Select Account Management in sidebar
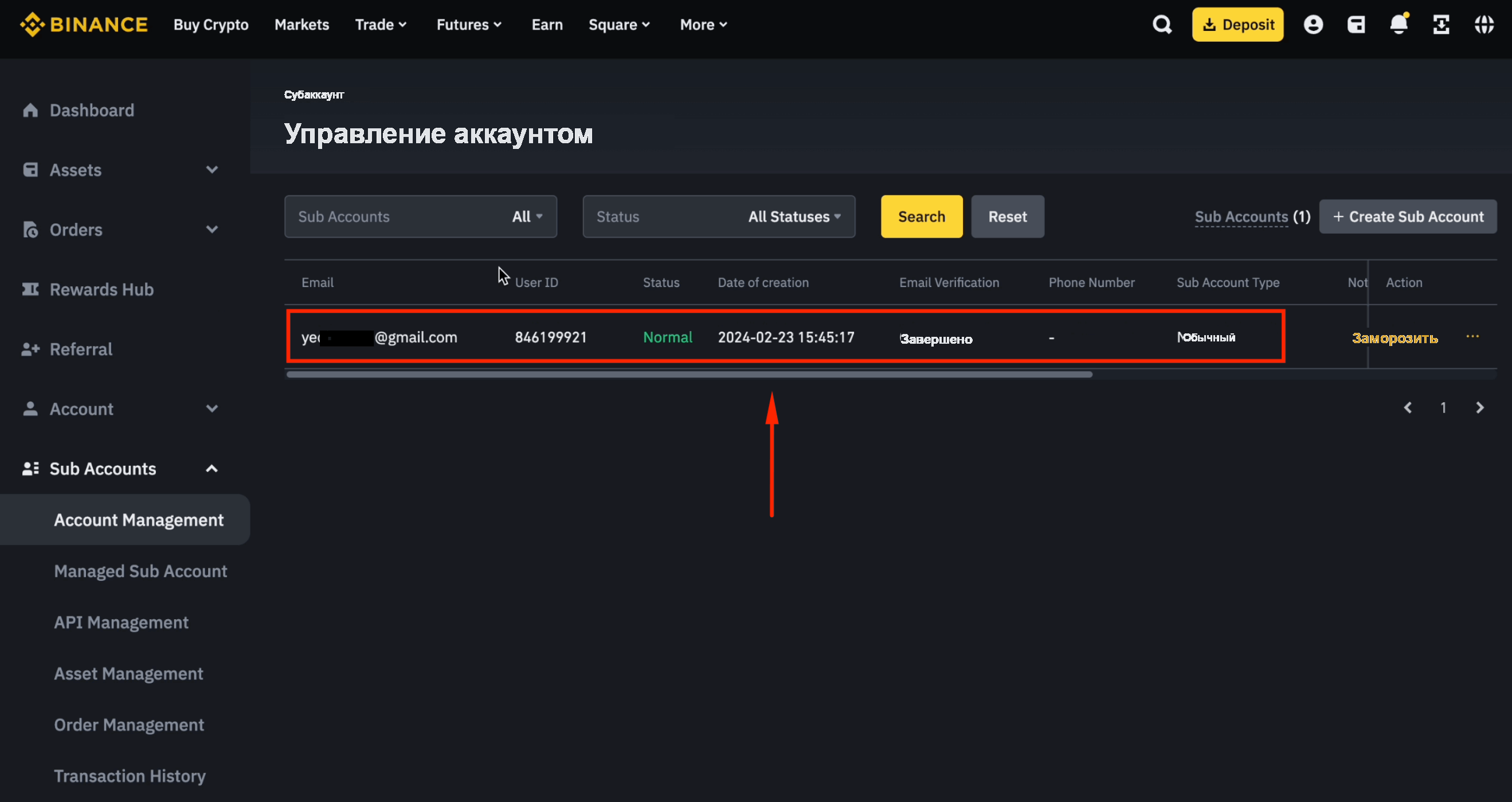Image resolution: width=1512 pixels, height=802 pixels. pos(125,520)
